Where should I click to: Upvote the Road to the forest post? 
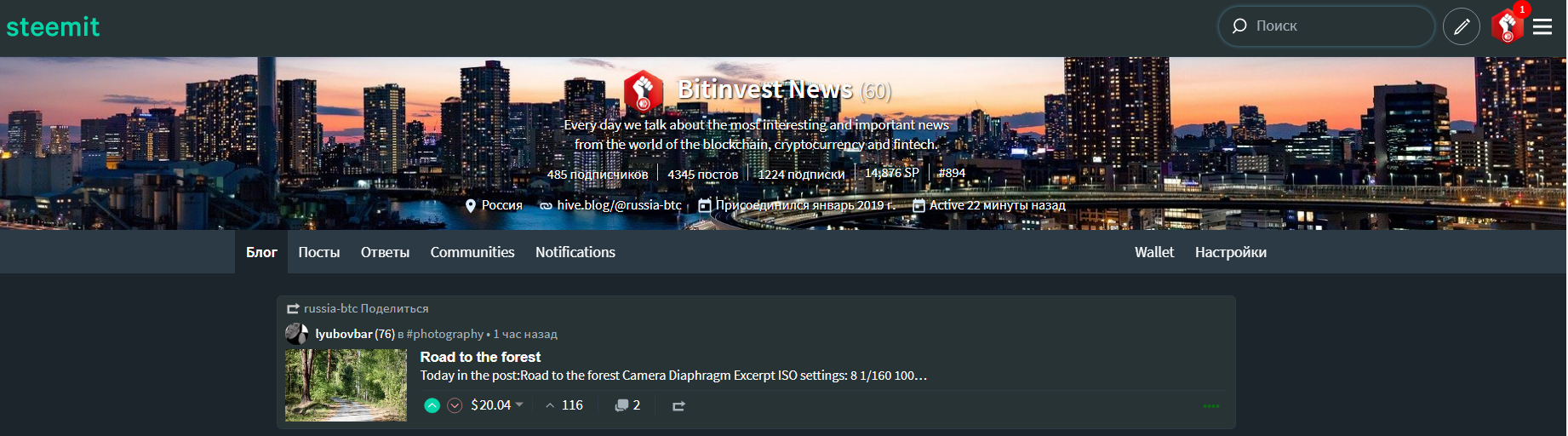(432, 405)
